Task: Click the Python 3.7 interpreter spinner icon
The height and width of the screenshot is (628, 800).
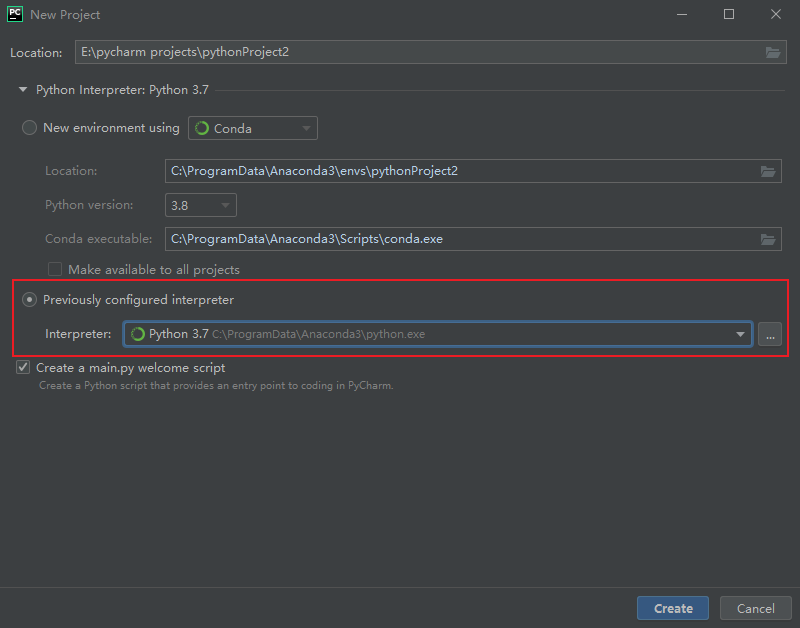Action: [138, 334]
